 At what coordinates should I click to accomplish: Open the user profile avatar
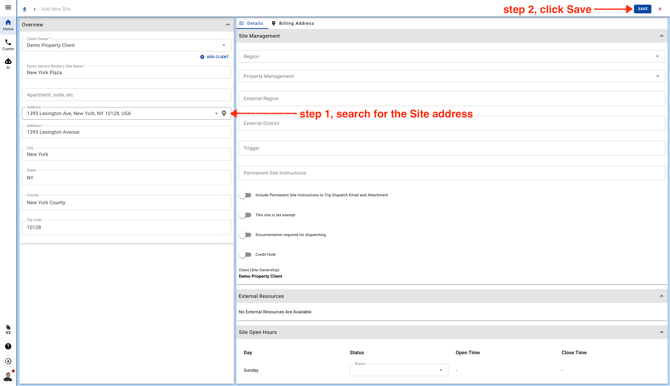click(8, 376)
